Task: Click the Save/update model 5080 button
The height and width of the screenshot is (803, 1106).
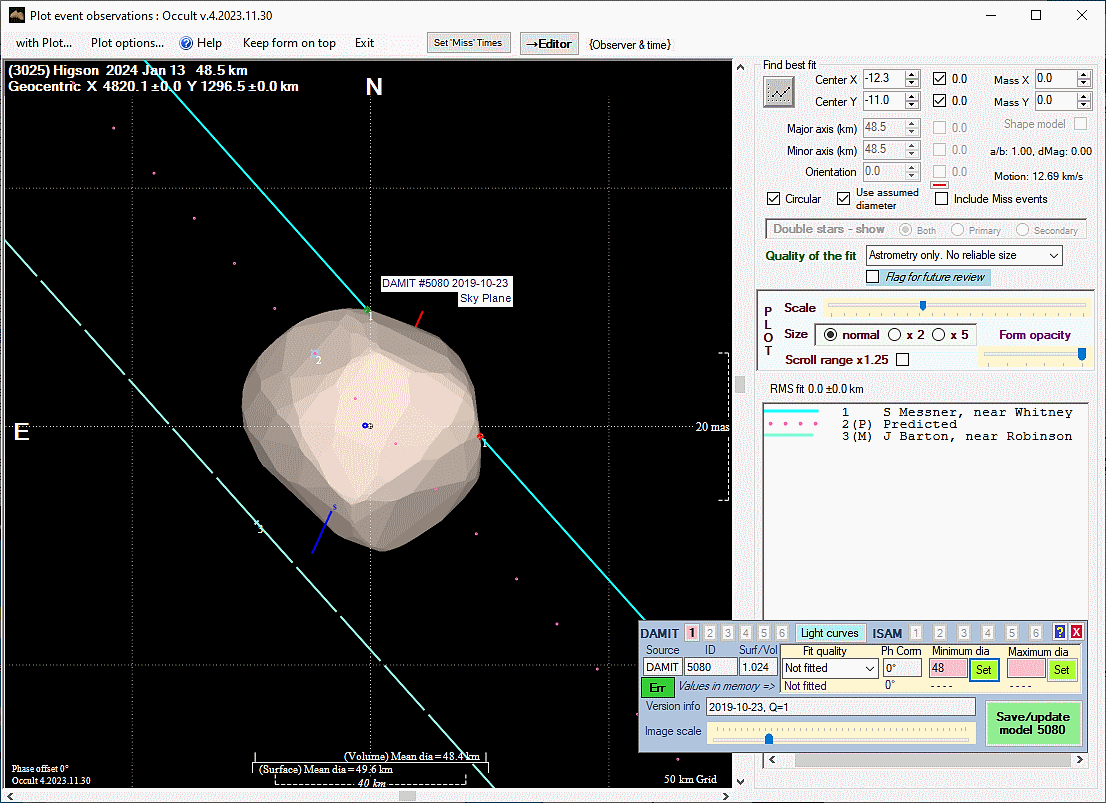Action: point(1034,723)
